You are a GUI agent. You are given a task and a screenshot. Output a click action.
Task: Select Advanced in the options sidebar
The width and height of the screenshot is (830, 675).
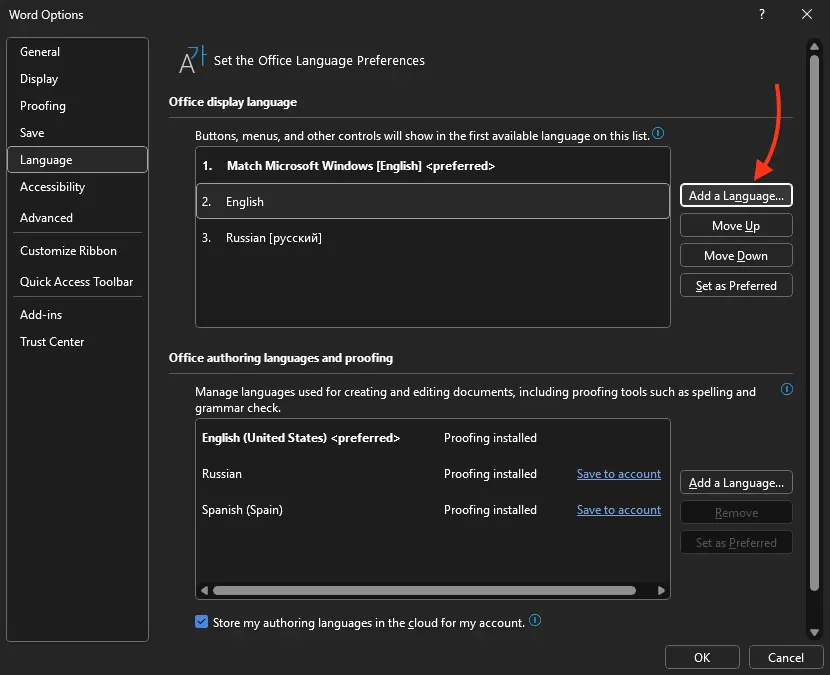pyautogui.click(x=46, y=218)
